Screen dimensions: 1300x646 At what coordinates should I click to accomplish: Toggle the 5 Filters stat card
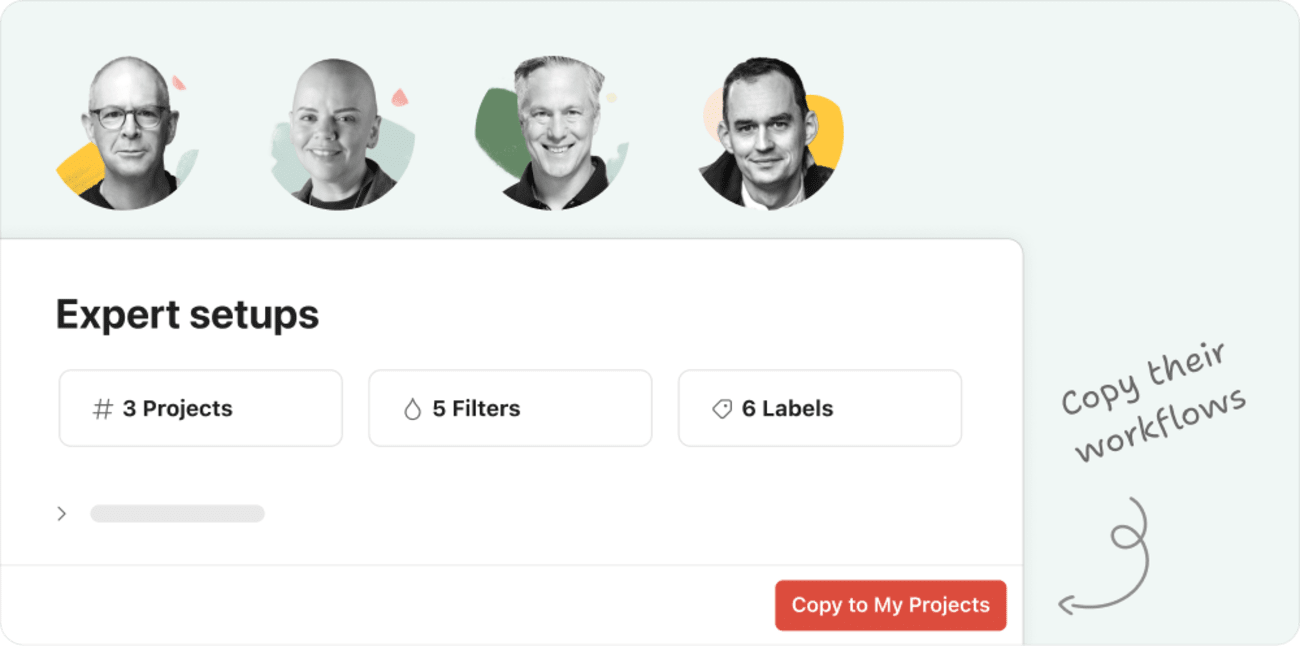[510, 408]
